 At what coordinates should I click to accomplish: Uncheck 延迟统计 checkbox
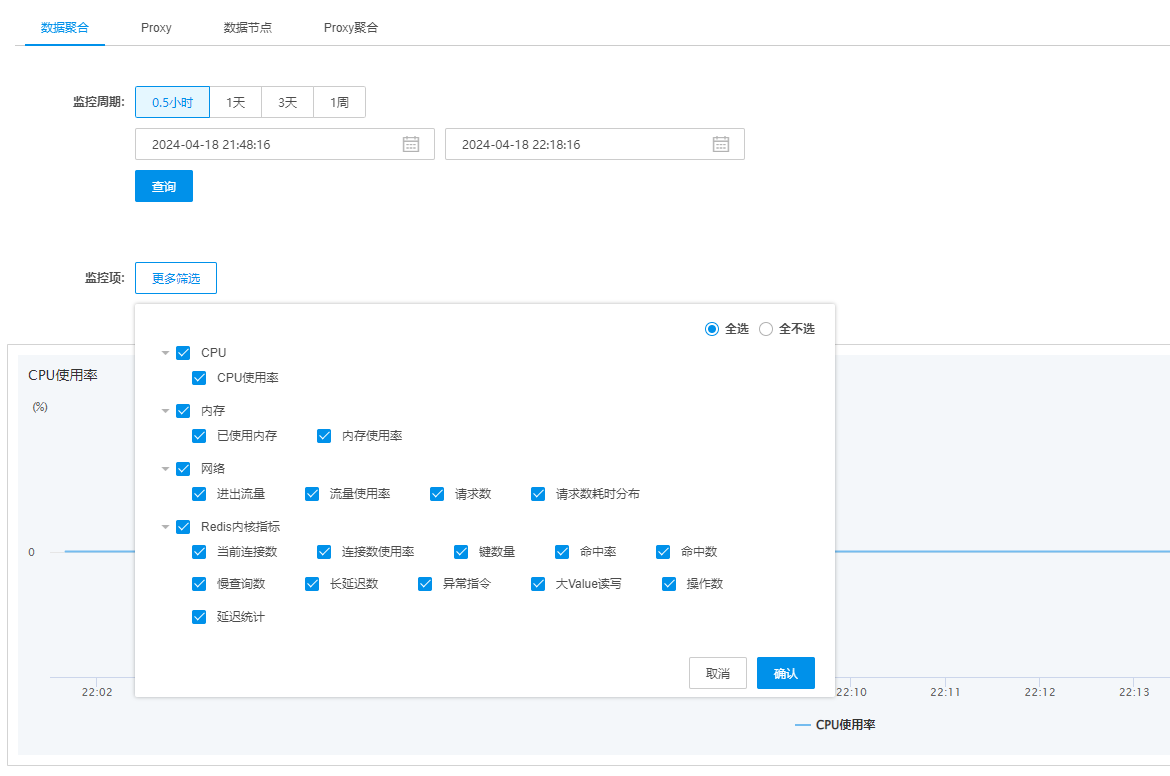199,617
